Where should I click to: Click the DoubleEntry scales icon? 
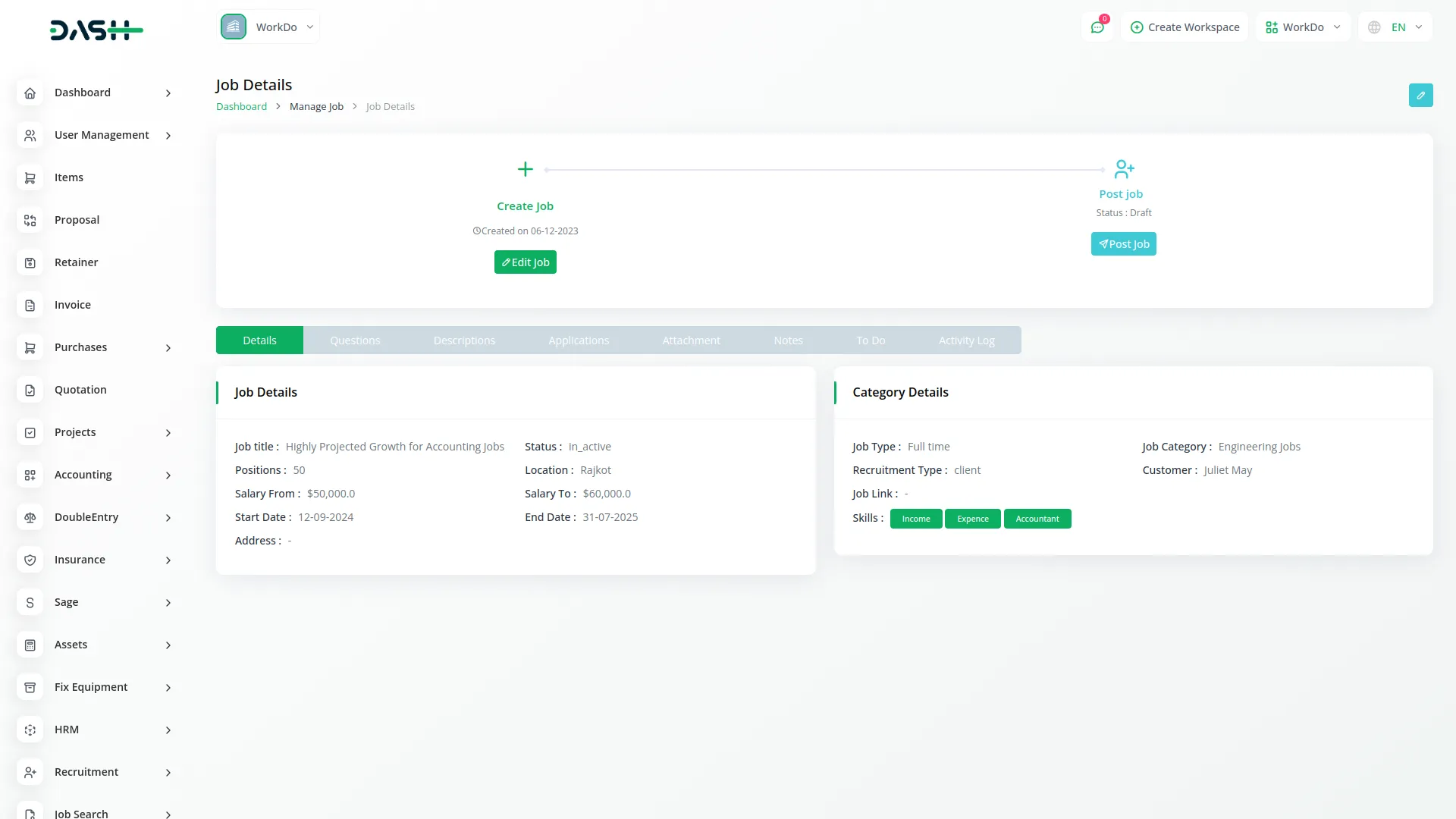[x=30, y=517]
